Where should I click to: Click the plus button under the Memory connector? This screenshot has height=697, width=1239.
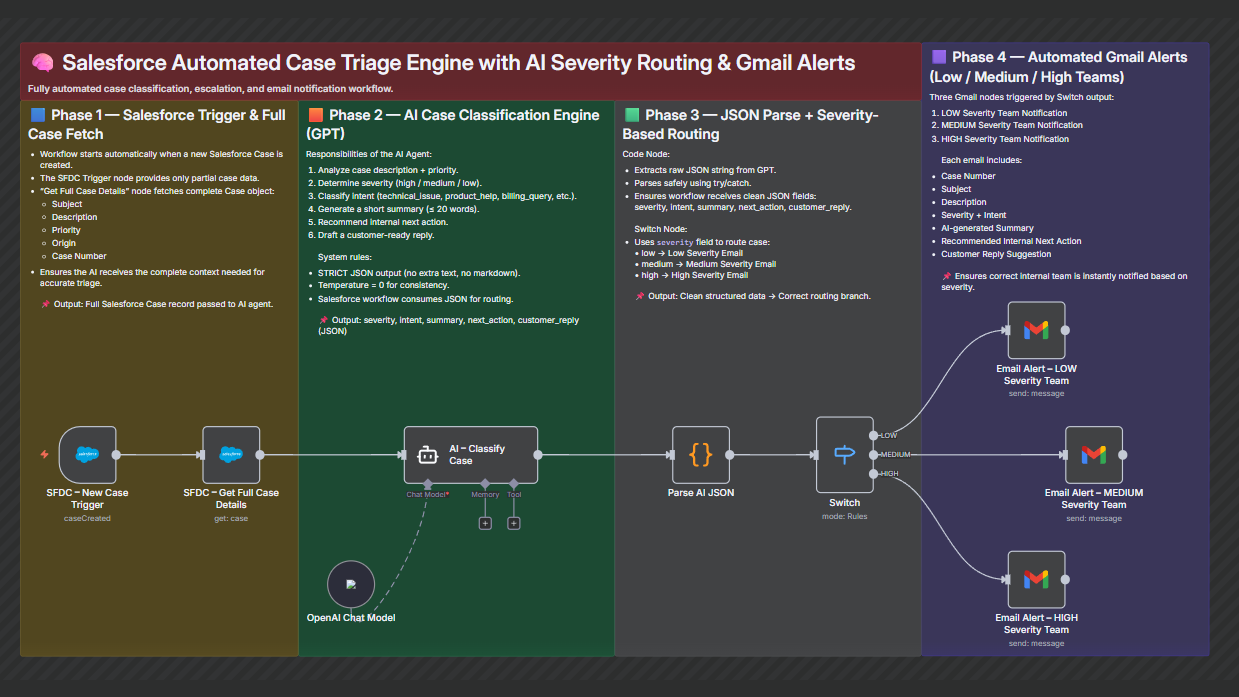tap(486, 522)
